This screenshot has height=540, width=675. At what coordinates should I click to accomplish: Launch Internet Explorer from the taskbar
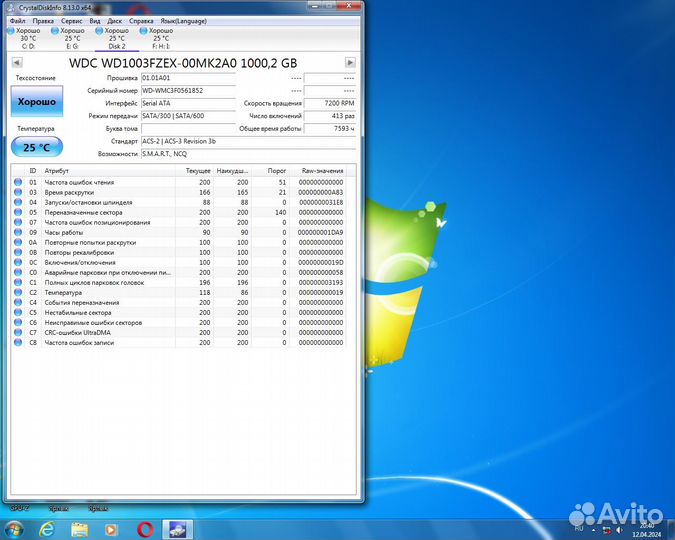pos(48,528)
